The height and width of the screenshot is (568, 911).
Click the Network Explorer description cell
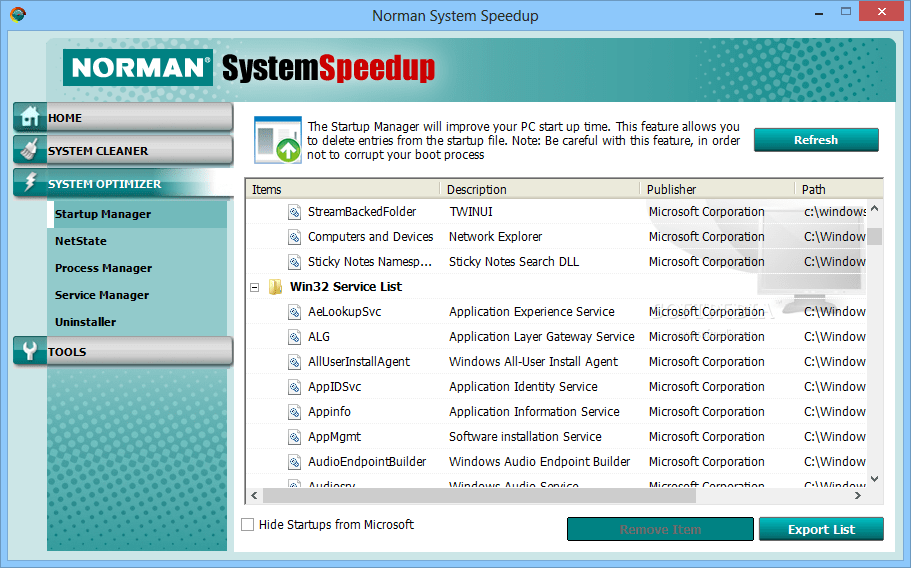(x=495, y=237)
